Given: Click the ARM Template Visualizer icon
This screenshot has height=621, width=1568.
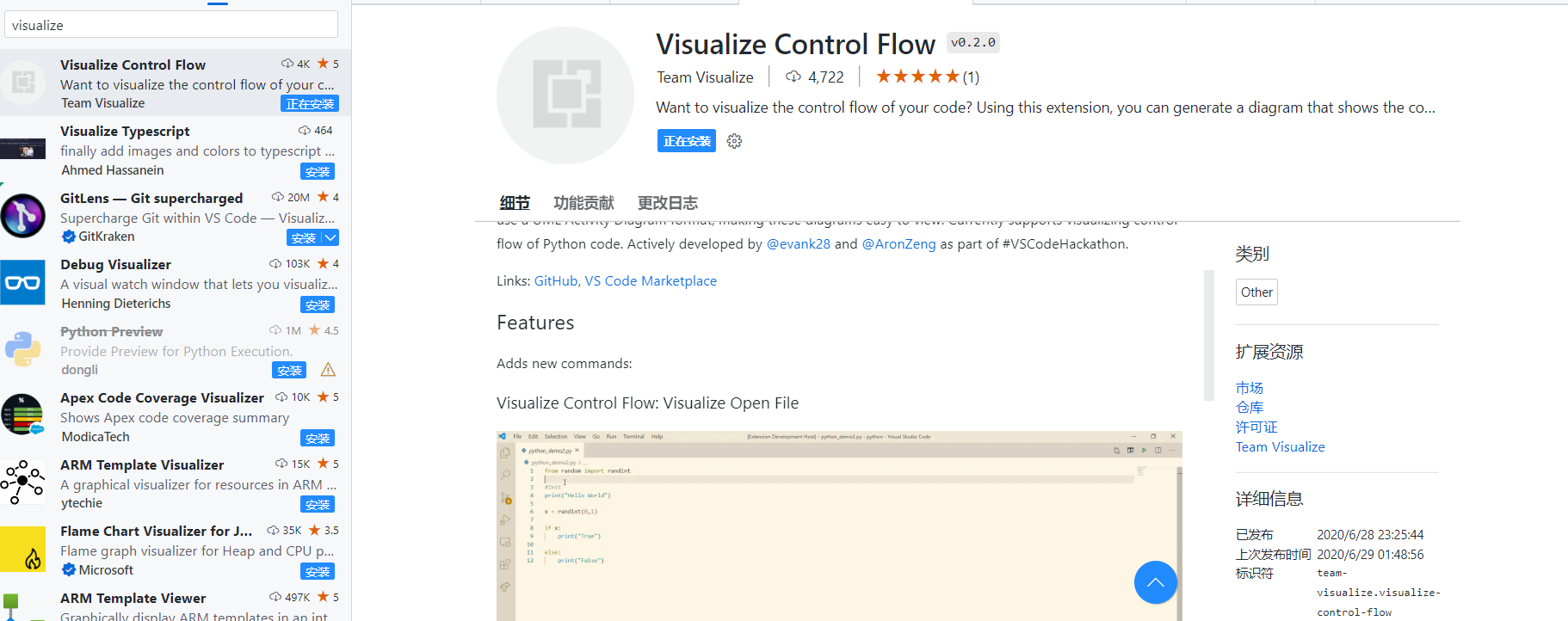Looking at the screenshot, I should point(23,482).
